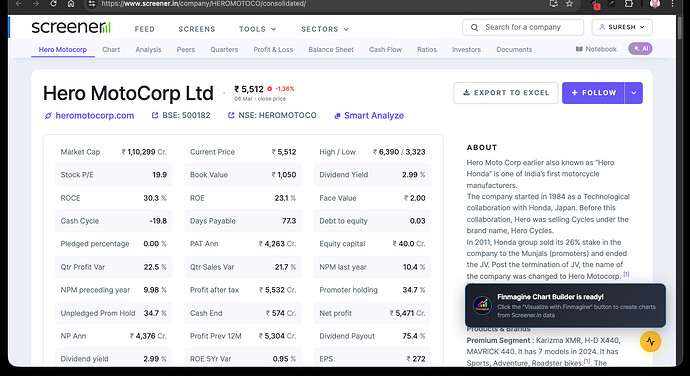Screen dimensions: 690x376
Task: Click the browser profile avatar
Action: tap(655, 4)
